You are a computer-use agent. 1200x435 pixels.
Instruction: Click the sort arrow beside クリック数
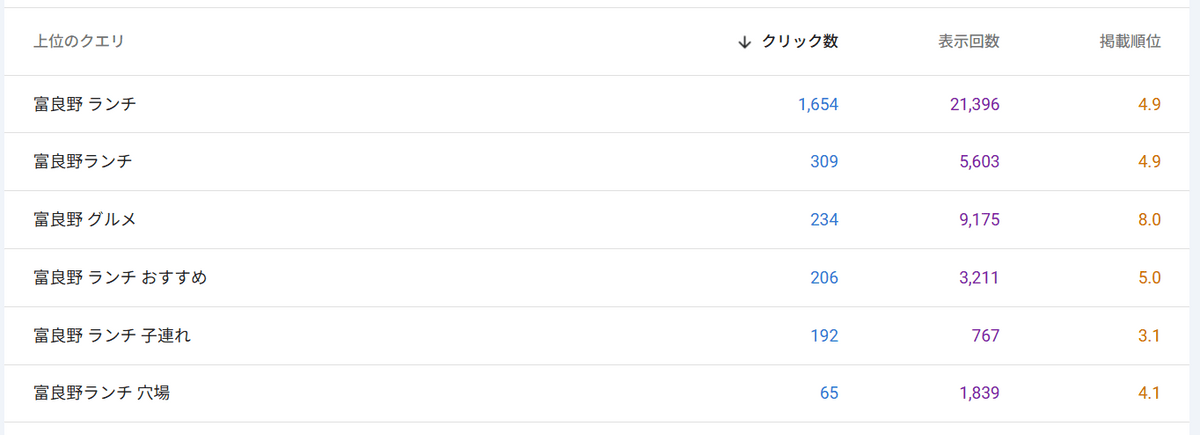pyautogui.click(x=744, y=42)
